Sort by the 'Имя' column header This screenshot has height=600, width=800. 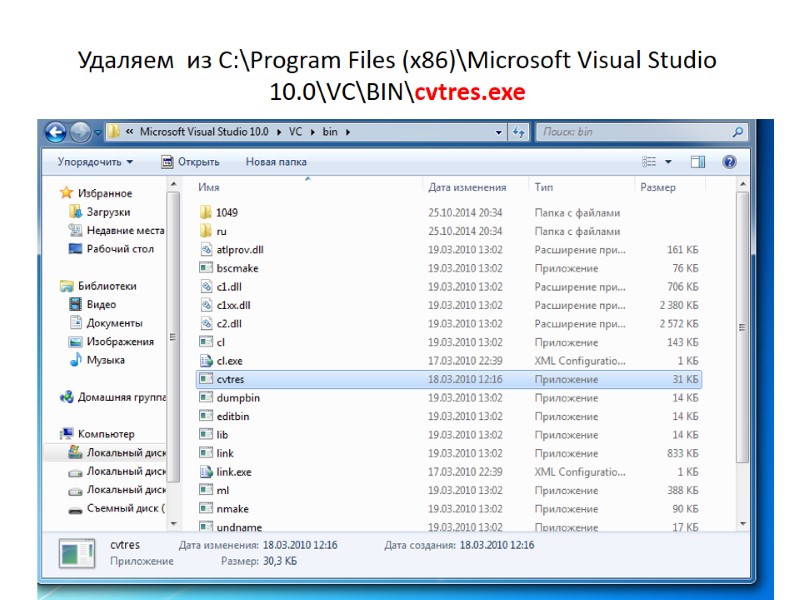[209, 187]
